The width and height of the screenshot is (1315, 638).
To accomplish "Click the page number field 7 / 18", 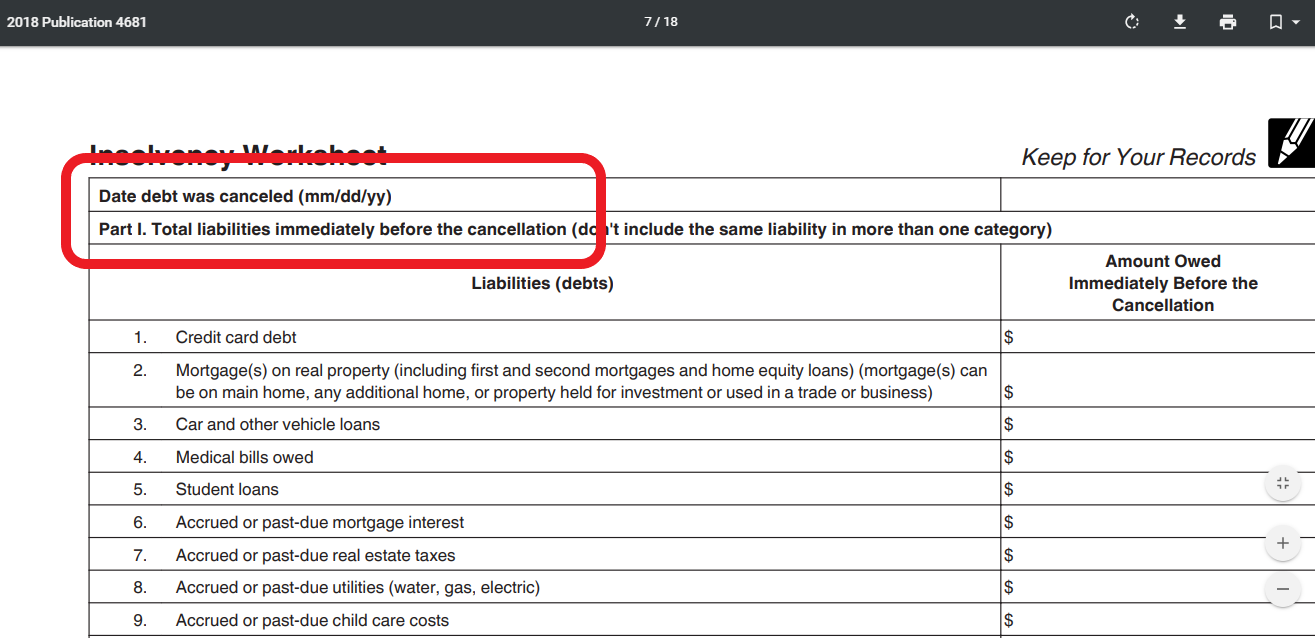I will pos(660,22).
